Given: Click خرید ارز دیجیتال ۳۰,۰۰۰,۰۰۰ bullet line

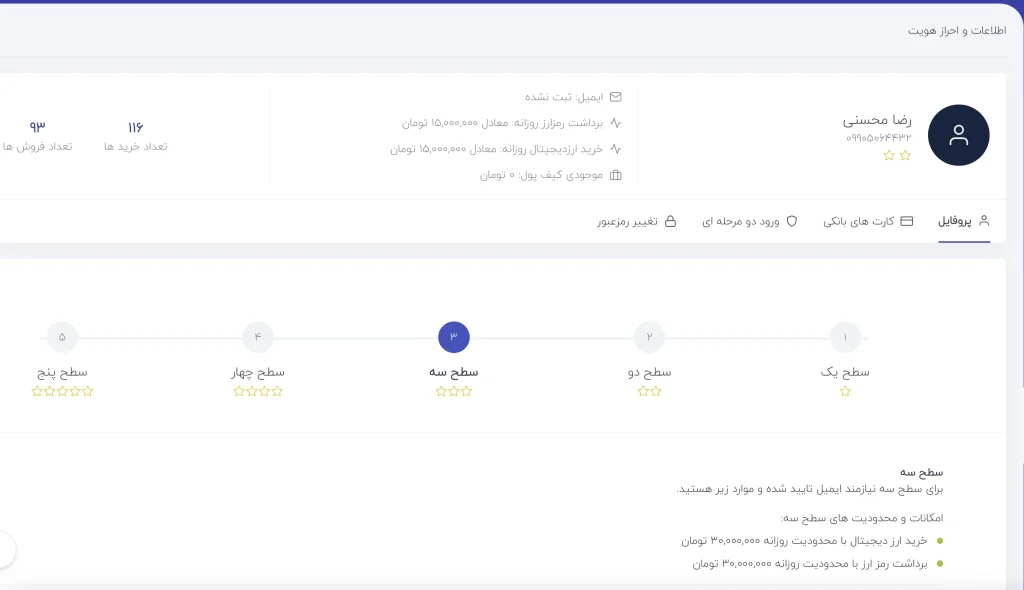Looking at the screenshot, I should coord(804,541).
